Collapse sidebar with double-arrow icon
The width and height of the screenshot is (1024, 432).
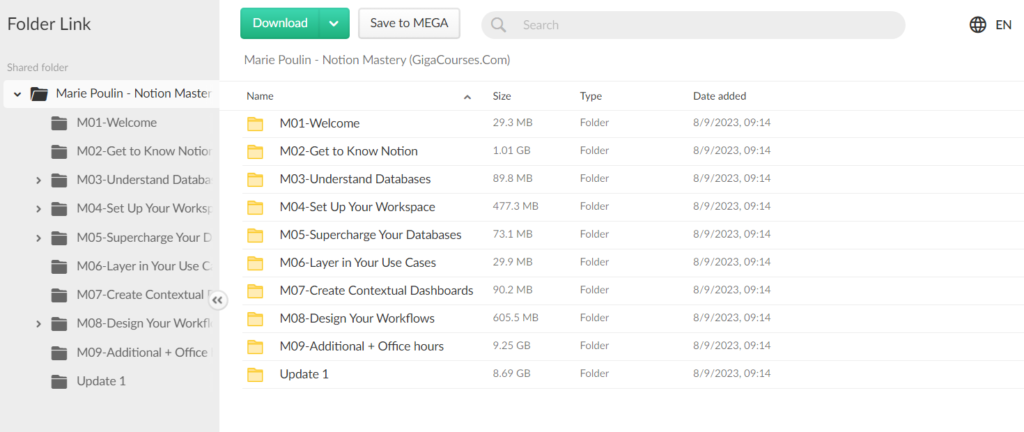tap(218, 300)
